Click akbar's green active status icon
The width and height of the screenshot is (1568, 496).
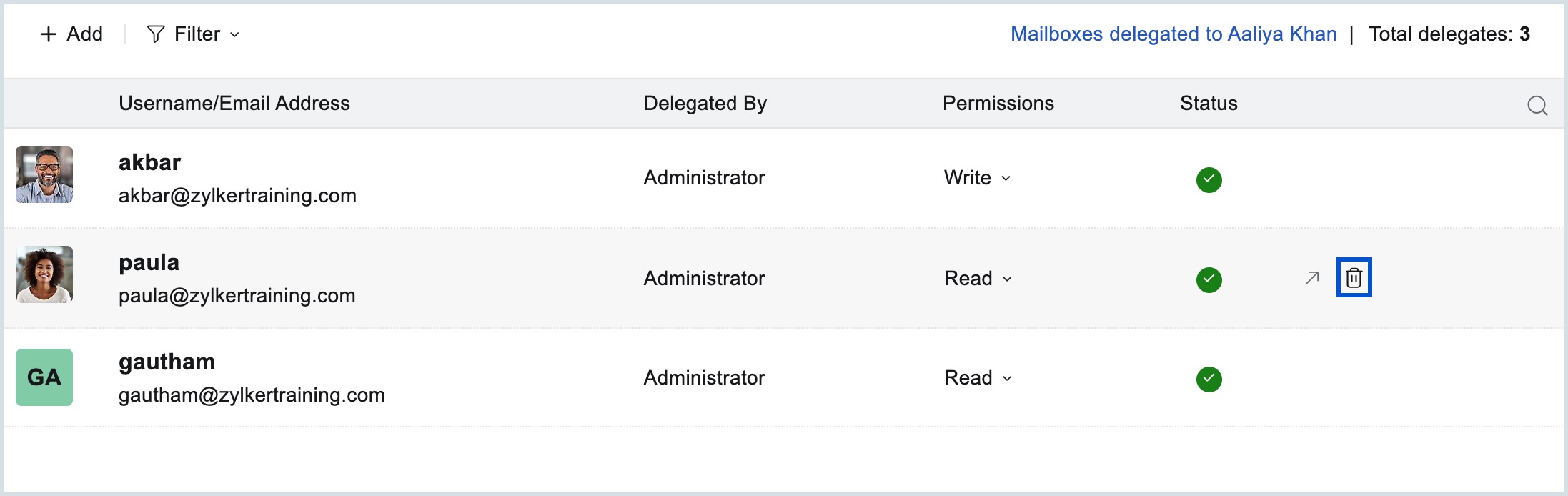coord(1208,179)
